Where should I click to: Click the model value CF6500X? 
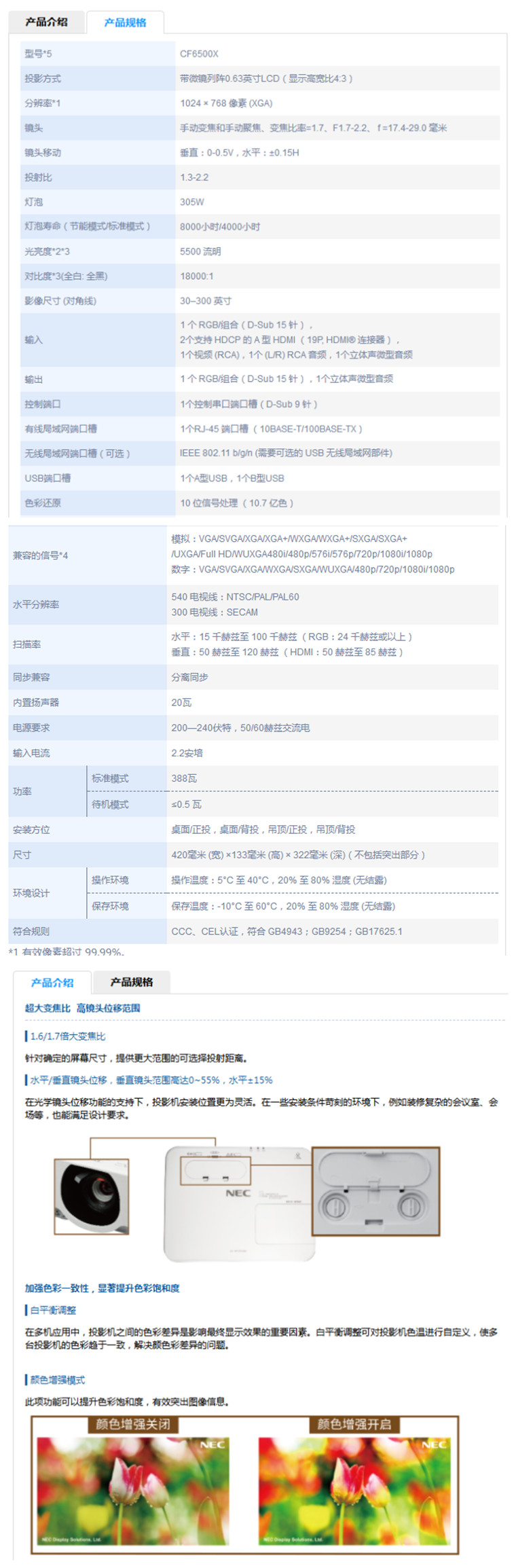[199, 54]
